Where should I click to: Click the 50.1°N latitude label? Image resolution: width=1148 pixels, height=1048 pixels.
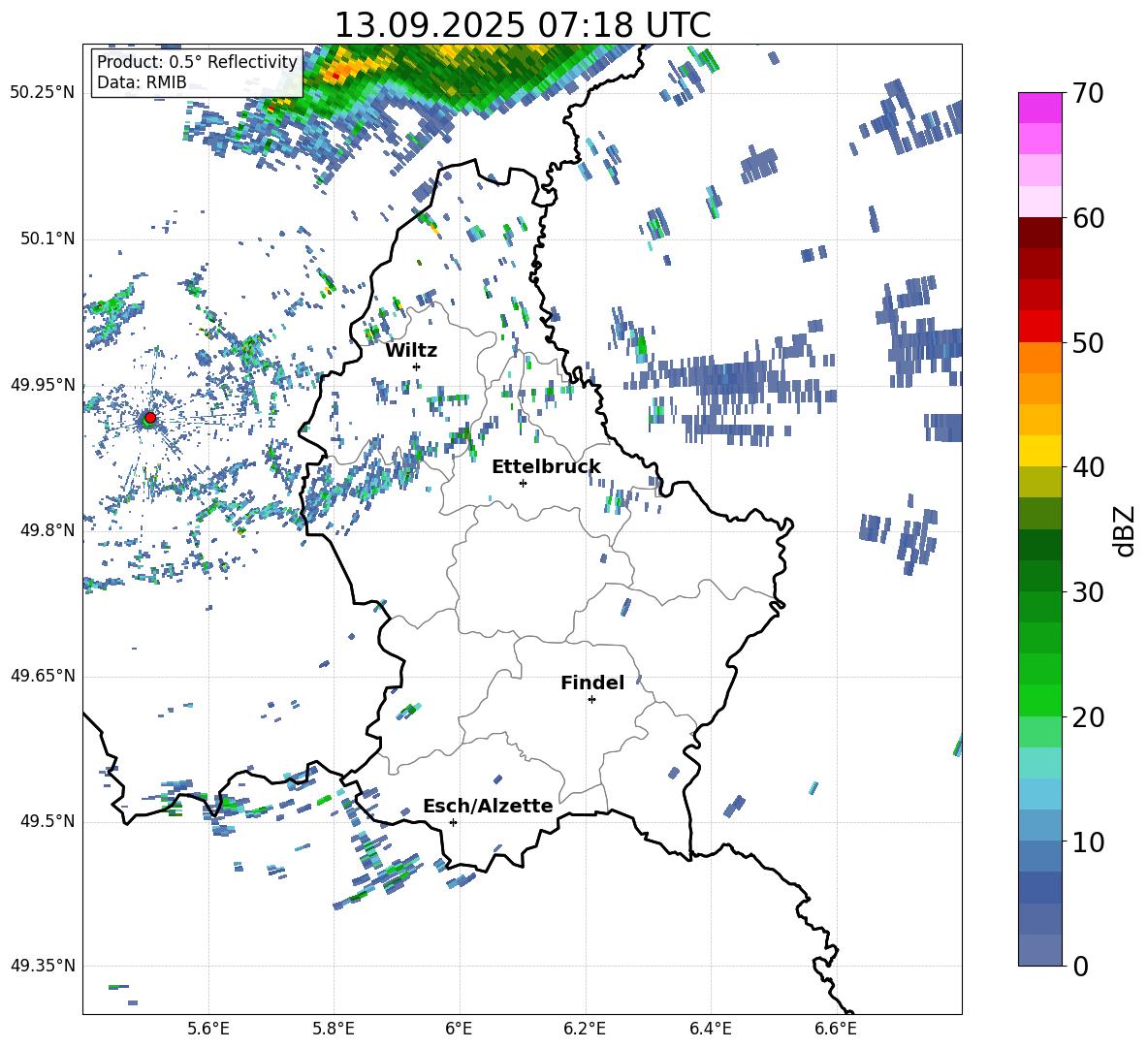tap(47, 238)
